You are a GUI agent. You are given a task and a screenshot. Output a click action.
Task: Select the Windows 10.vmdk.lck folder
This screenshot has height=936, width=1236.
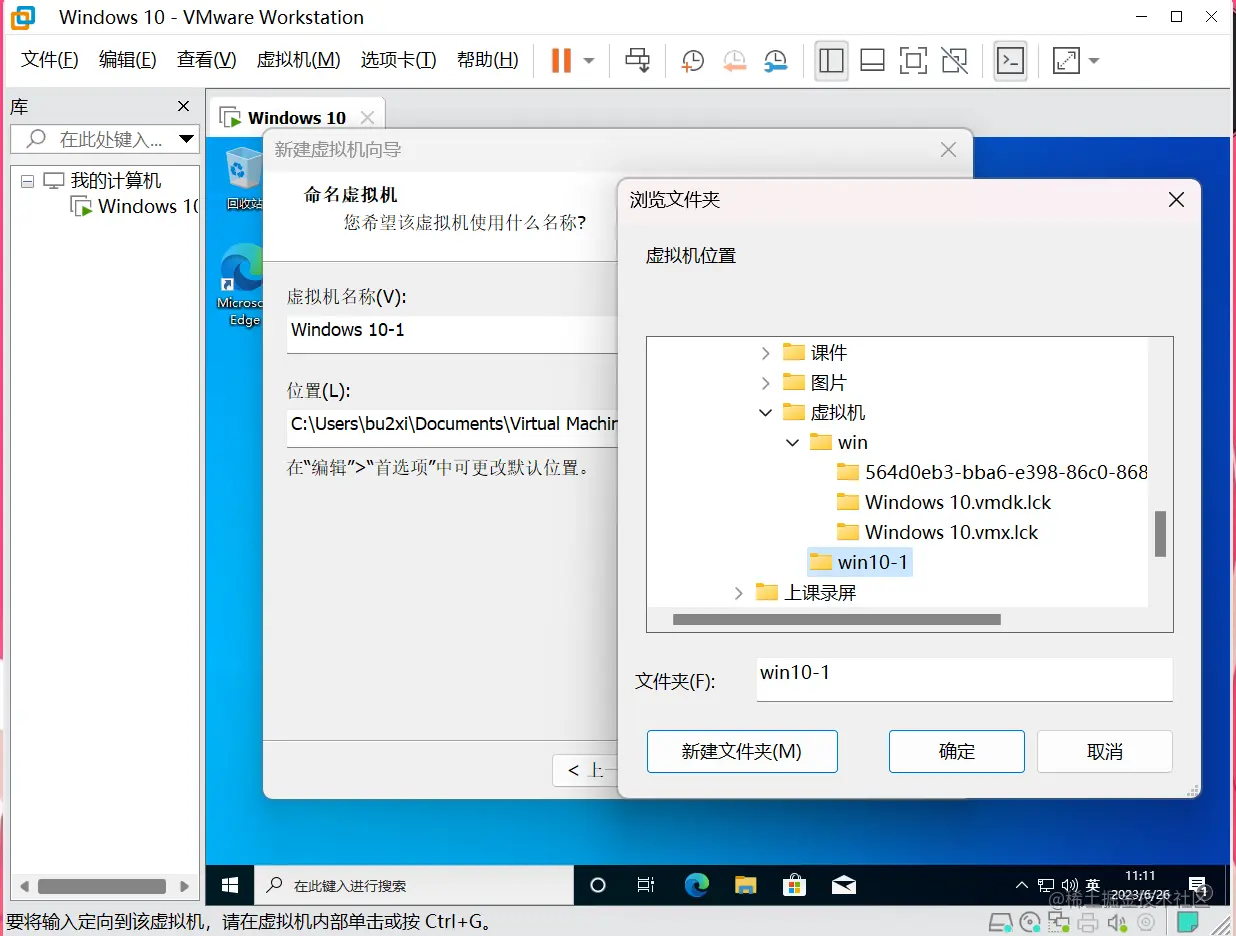click(944, 502)
